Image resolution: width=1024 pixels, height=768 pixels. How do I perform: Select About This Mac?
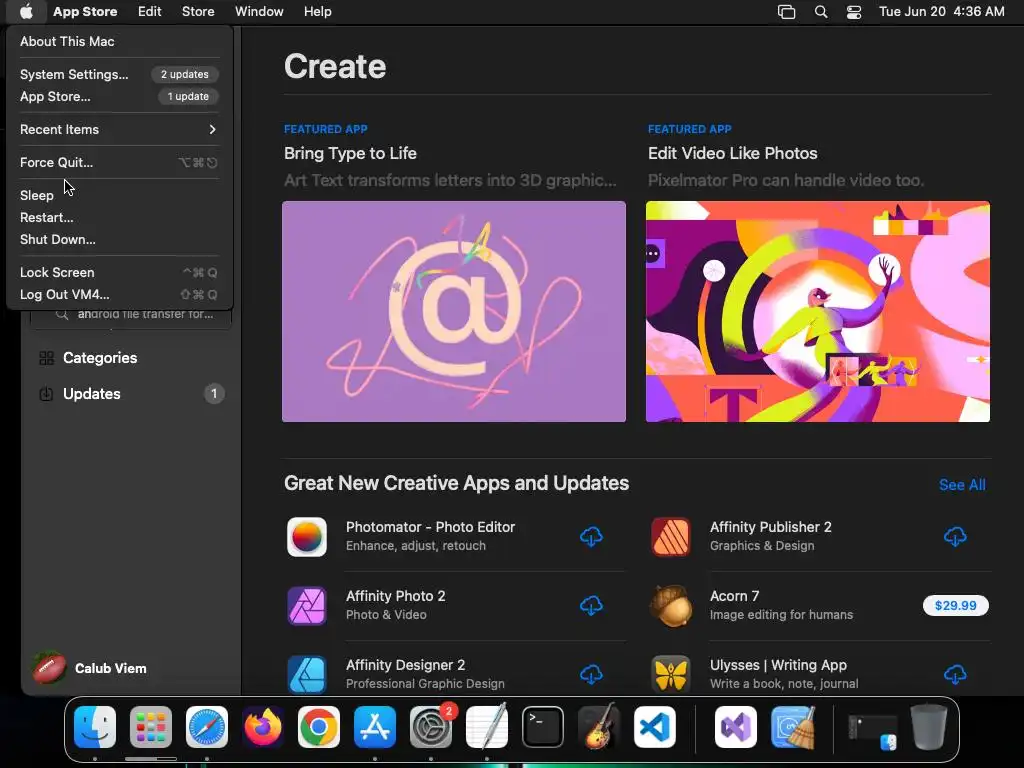[x=119, y=41]
